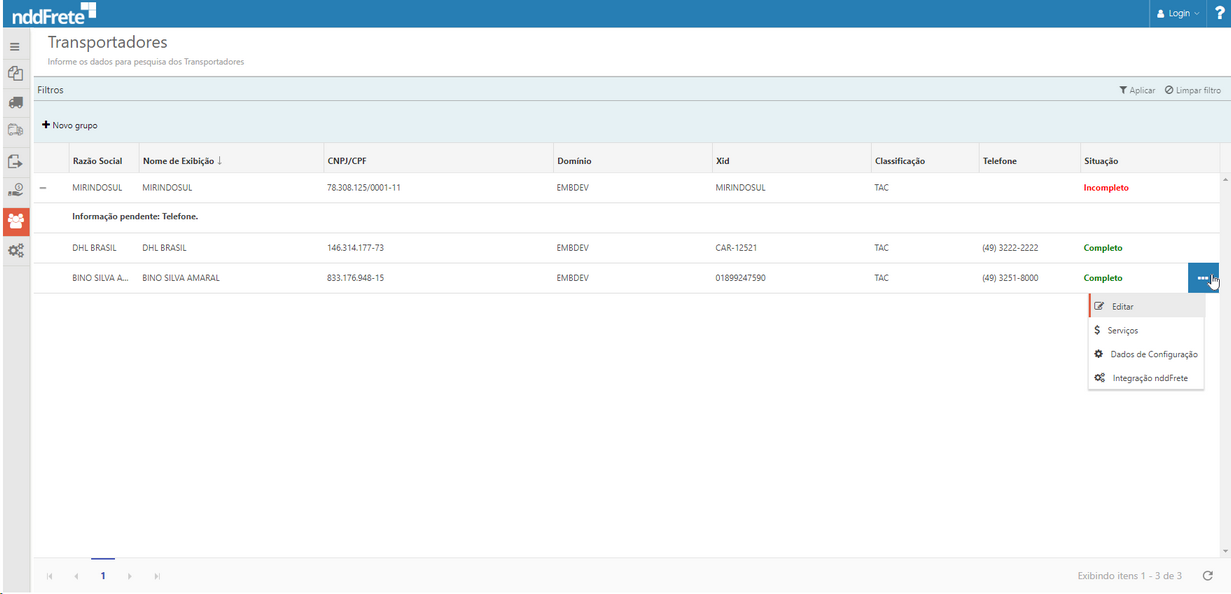This screenshot has height=594, width=1231.
Task: Click the documents icon in sidebar
Action: click(x=15, y=74)
